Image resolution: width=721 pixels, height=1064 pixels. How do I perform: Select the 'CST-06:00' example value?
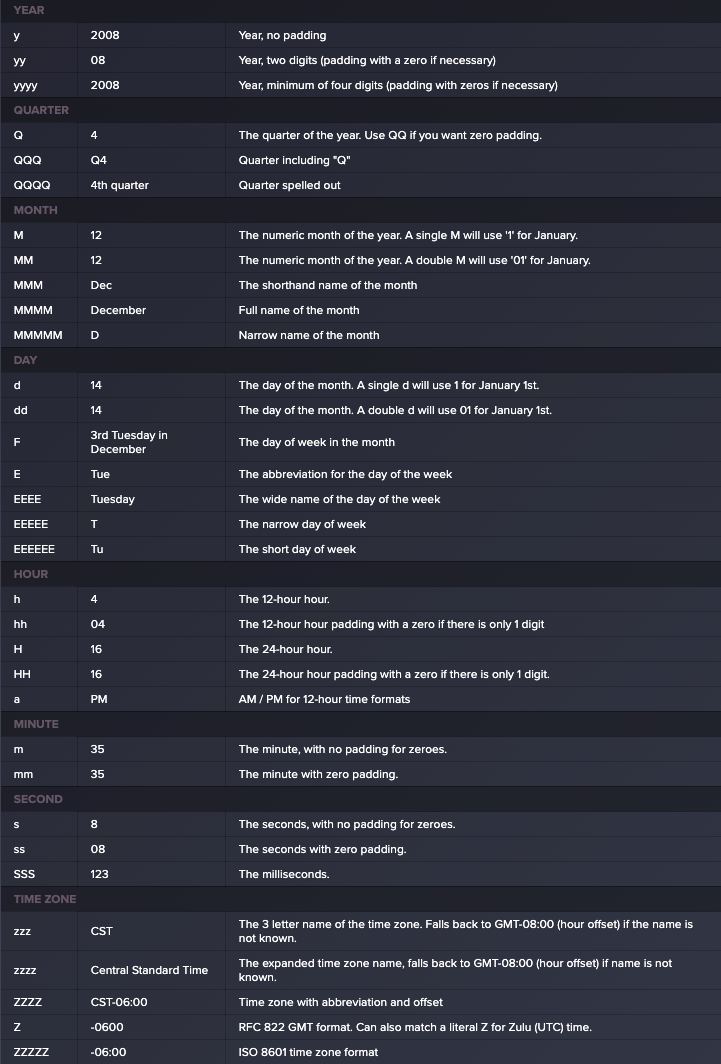[119, 1002]
